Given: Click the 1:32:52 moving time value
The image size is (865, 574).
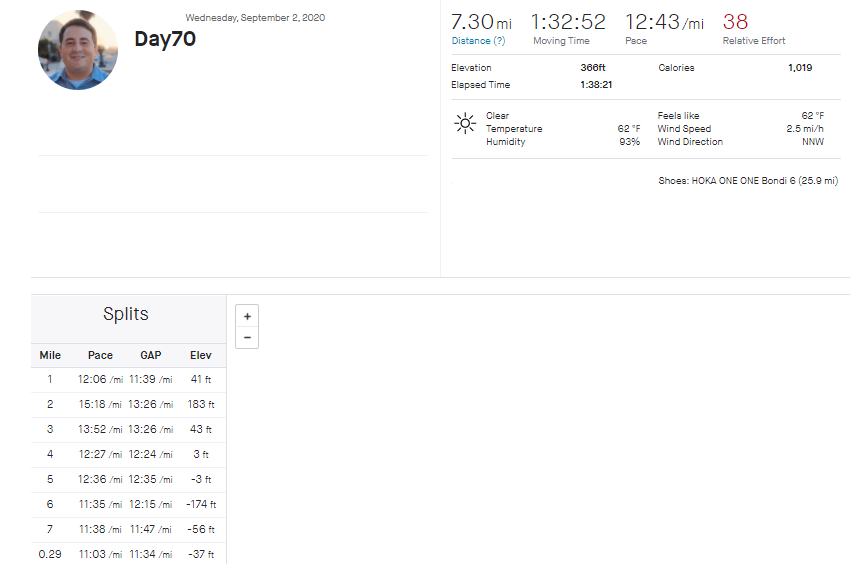Looking at the screenshot, I should [x=568, y=22].
